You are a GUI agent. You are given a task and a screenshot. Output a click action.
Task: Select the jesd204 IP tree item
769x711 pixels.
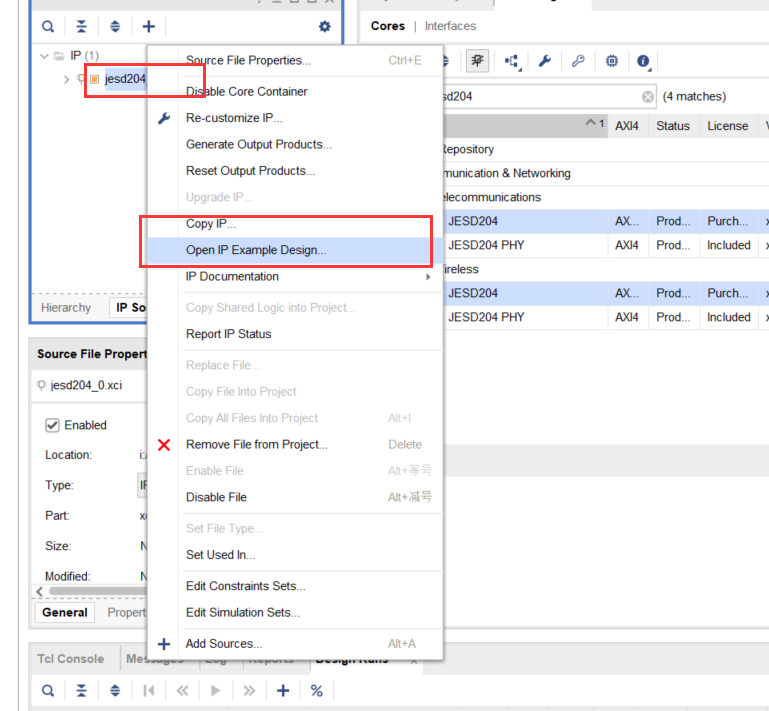coord(125,79)
